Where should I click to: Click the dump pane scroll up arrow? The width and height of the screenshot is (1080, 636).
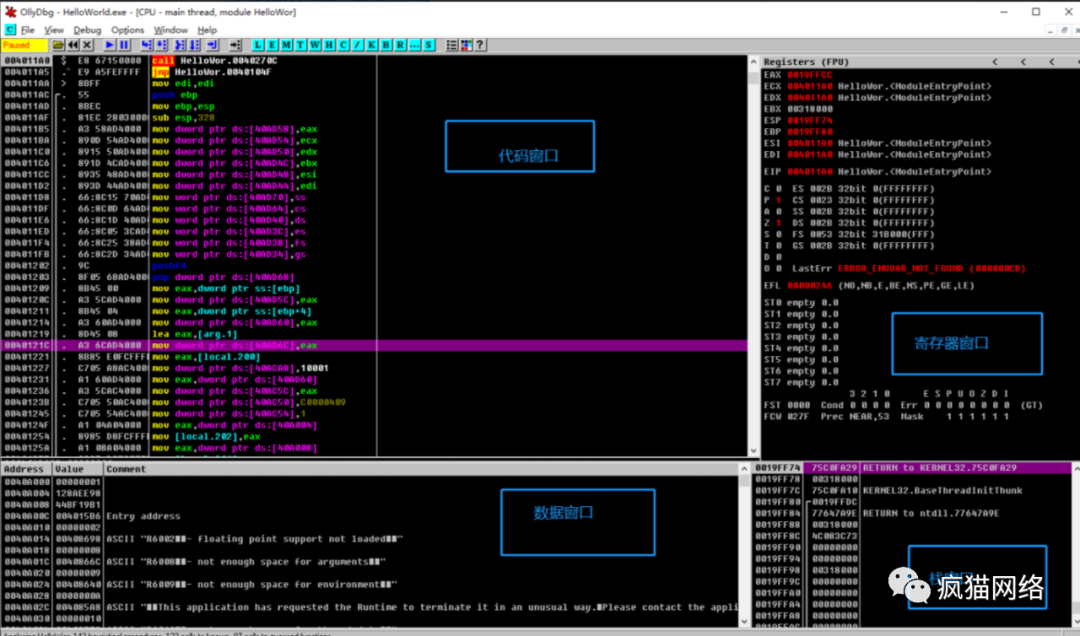coord(744,469)
